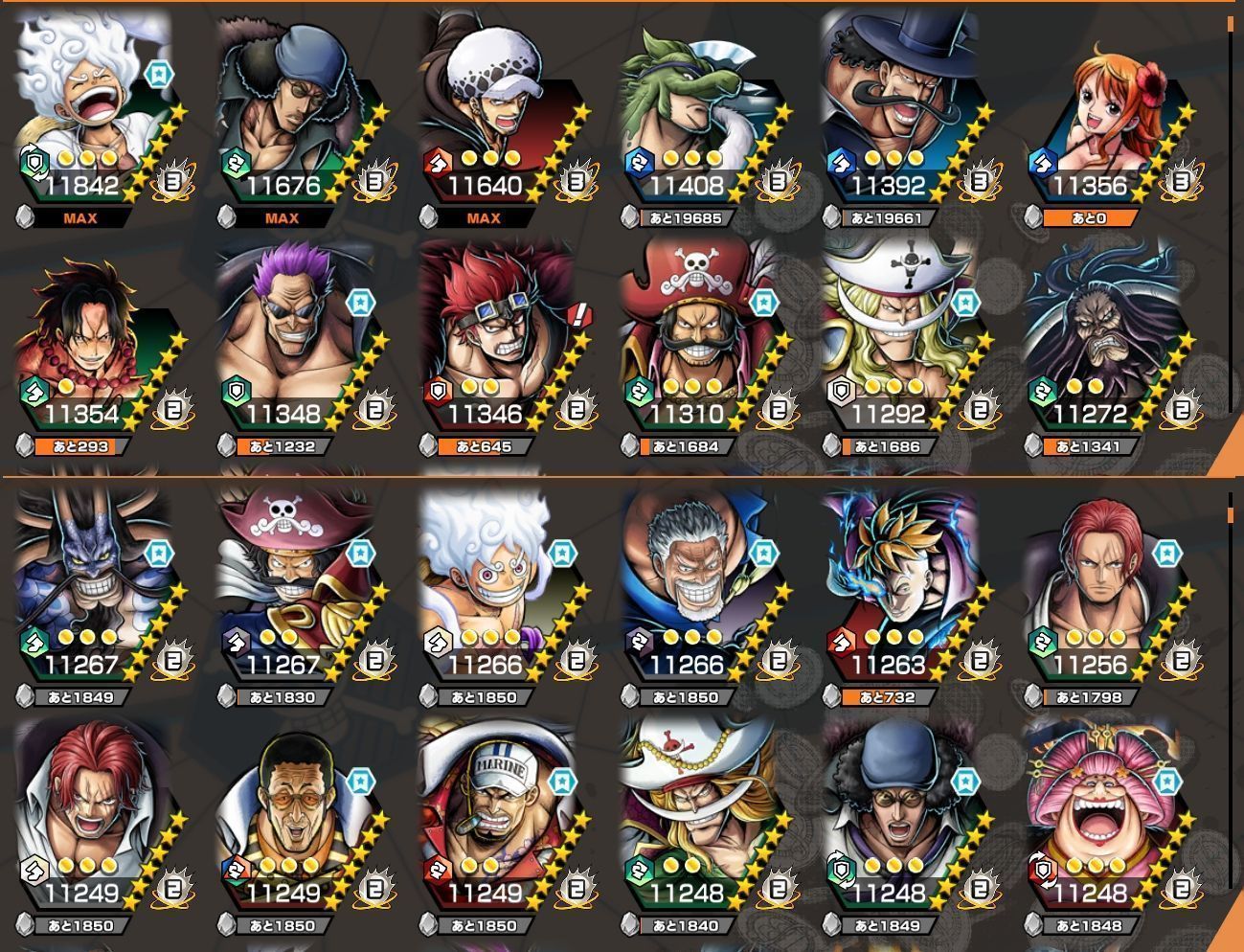Click the level 2 emblem on the Marco 11263 card

[981, 661]
